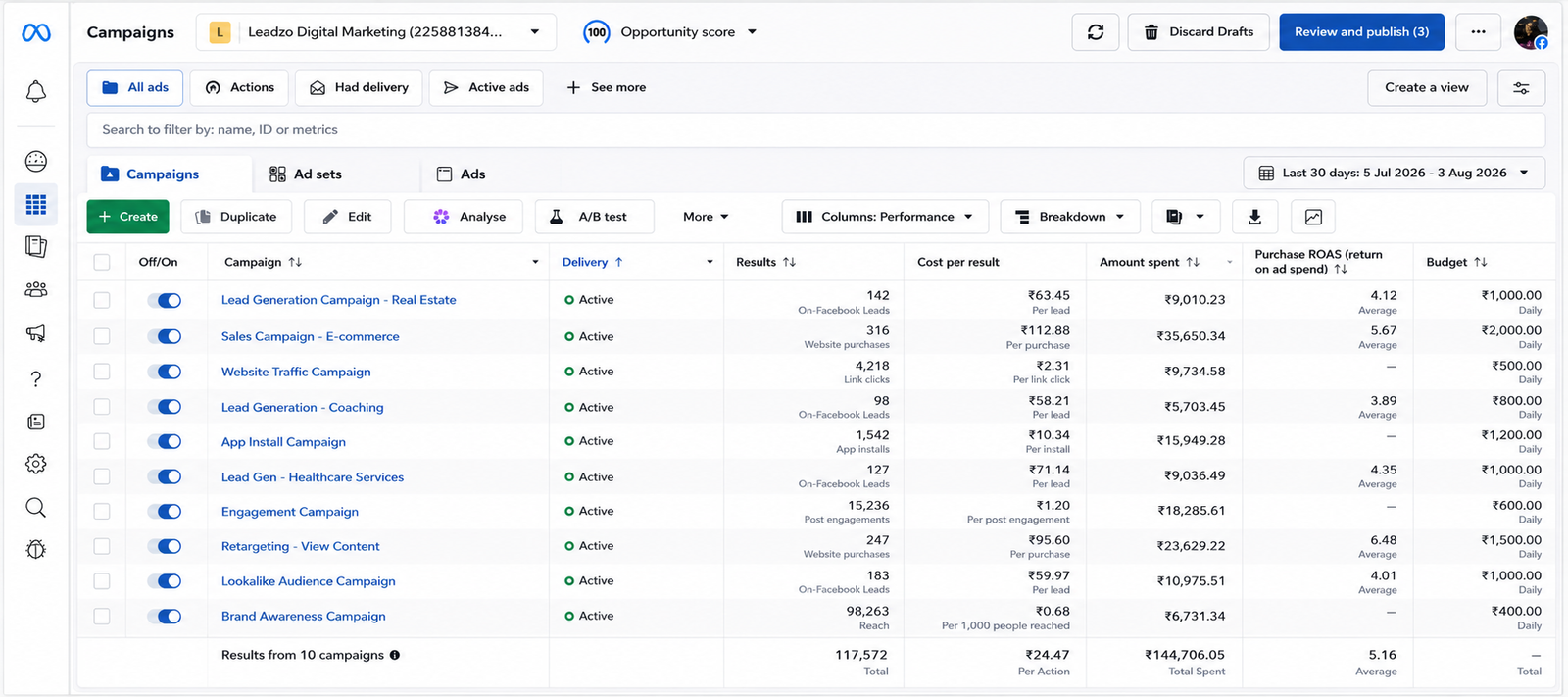Viewport: 1568px width, 697px height.
Task: Click the export download icon
Action: 1254,217
